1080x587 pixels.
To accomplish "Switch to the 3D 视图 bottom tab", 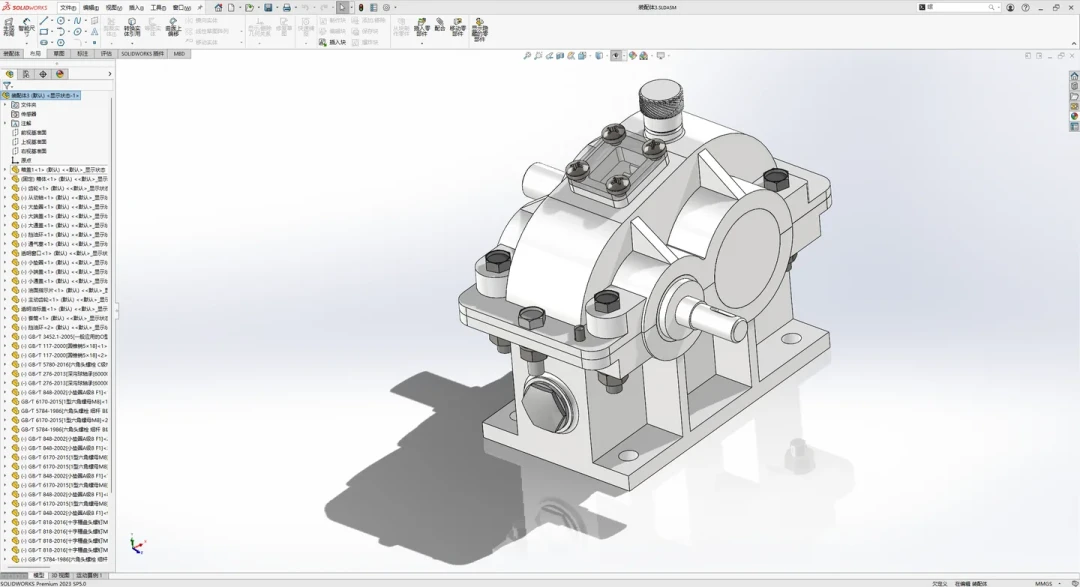I will (x=60, y=575).
